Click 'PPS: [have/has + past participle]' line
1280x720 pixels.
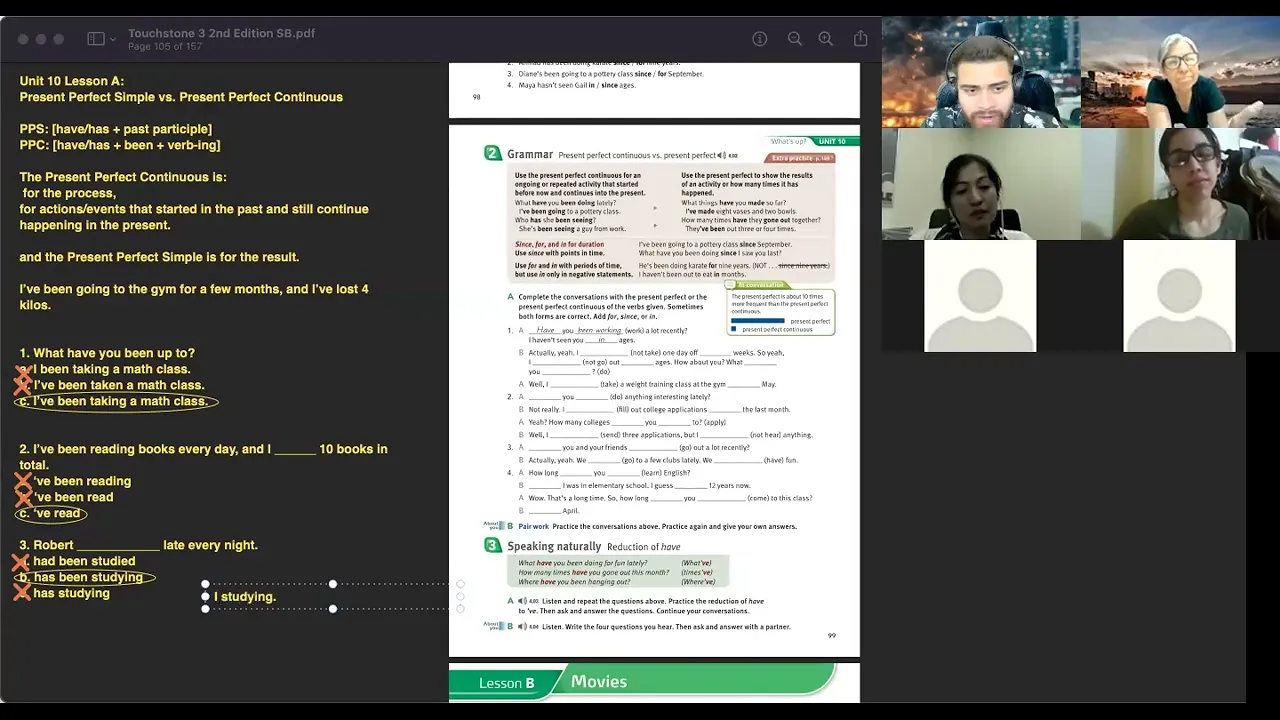coord(116,129)
